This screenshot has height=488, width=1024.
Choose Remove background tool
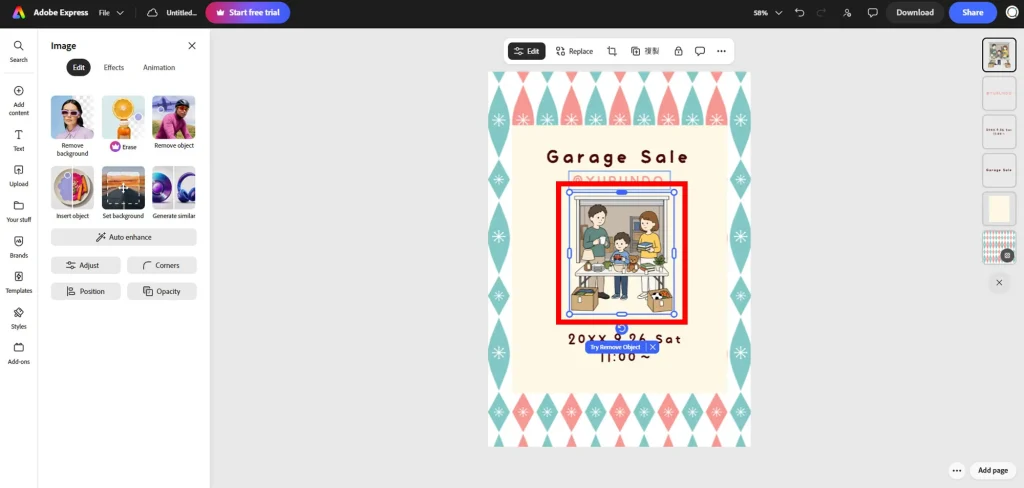(x=72, y=126)
